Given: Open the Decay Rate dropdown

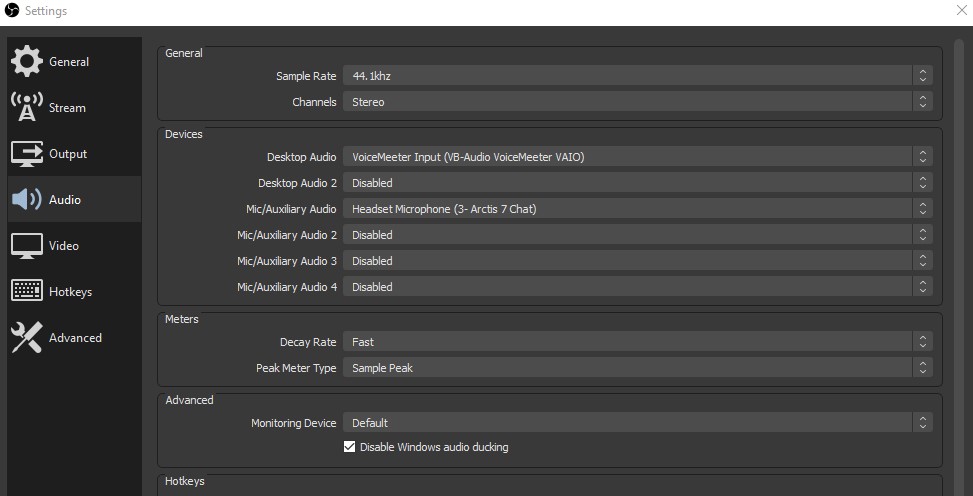Looking at the screenshot, I should coord(637,342).
